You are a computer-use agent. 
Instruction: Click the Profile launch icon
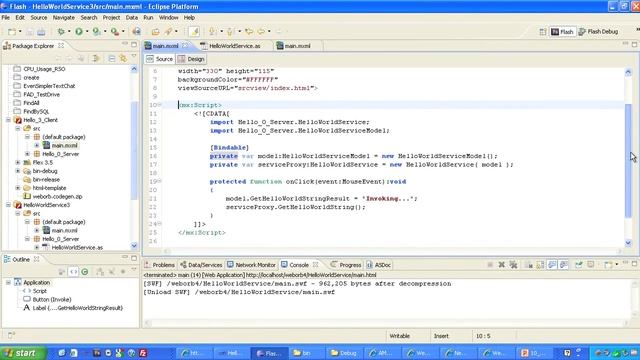(97, 31)
